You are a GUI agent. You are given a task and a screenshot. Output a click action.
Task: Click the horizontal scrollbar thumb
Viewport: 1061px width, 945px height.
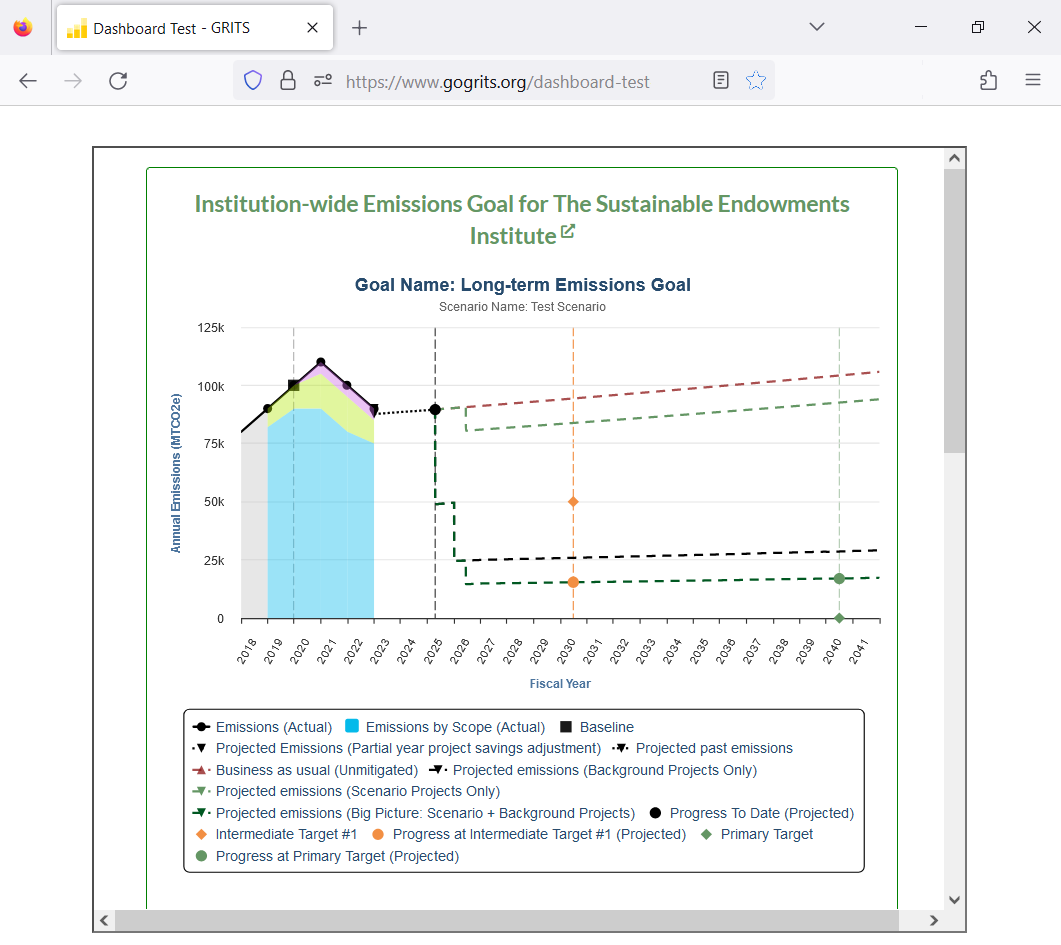tap(506, 920)
